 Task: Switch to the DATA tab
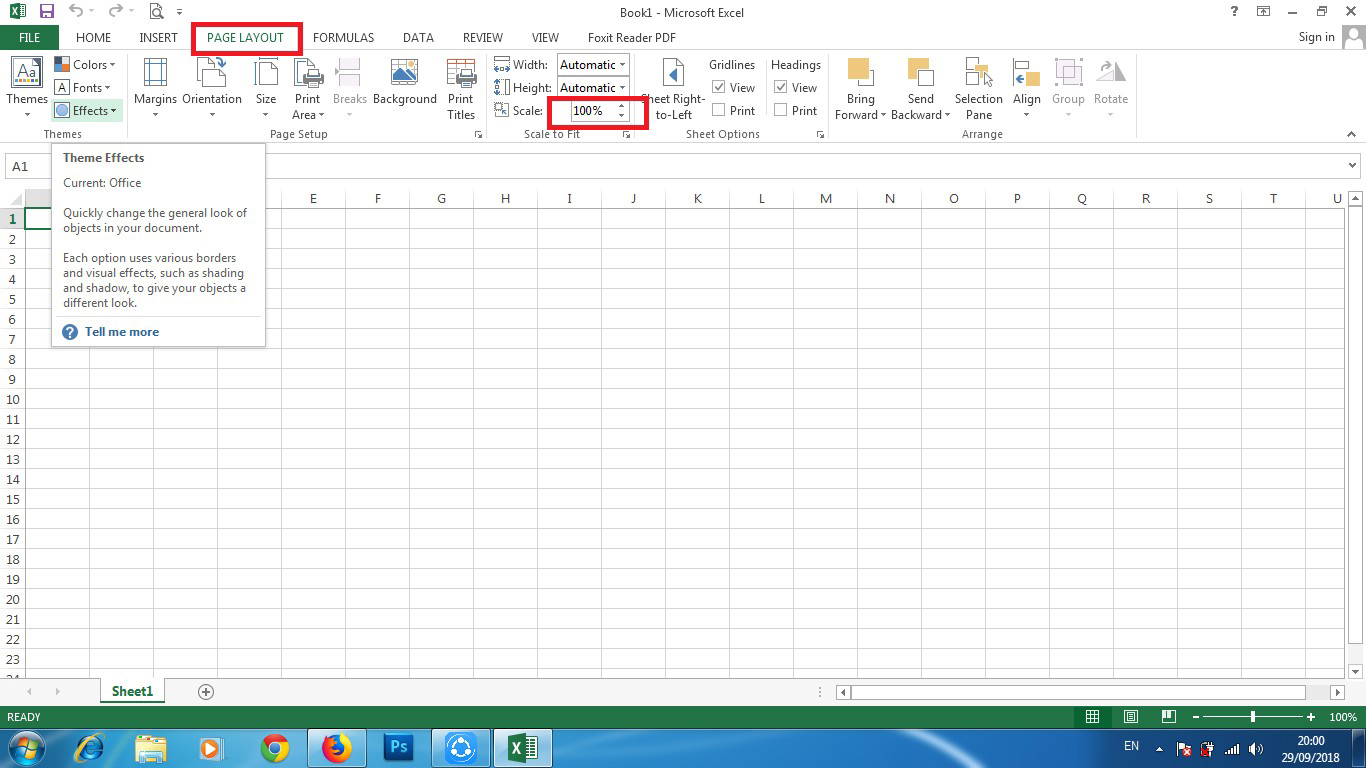pyautogui.click(x=418, y=38)
